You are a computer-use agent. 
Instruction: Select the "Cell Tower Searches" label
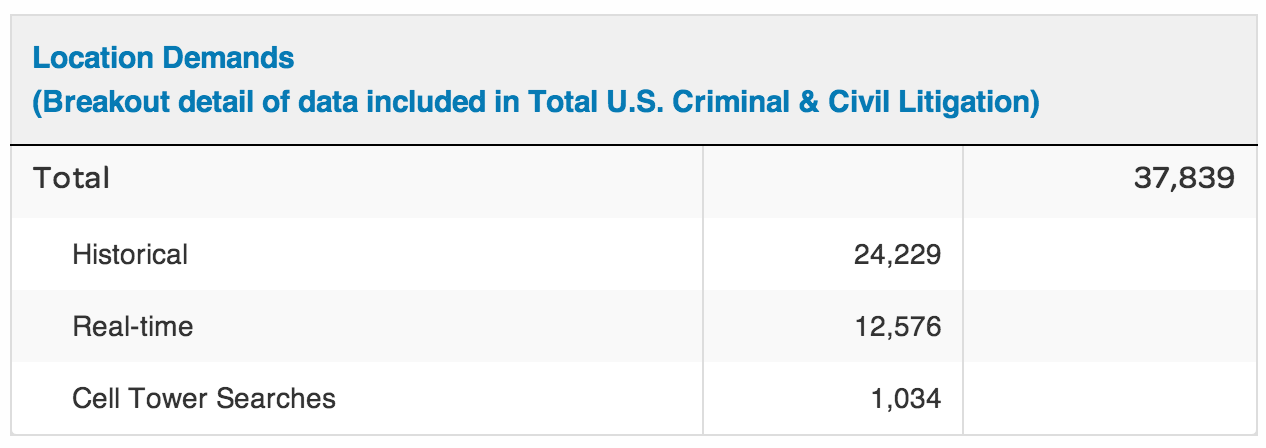[x=204, y=398]
